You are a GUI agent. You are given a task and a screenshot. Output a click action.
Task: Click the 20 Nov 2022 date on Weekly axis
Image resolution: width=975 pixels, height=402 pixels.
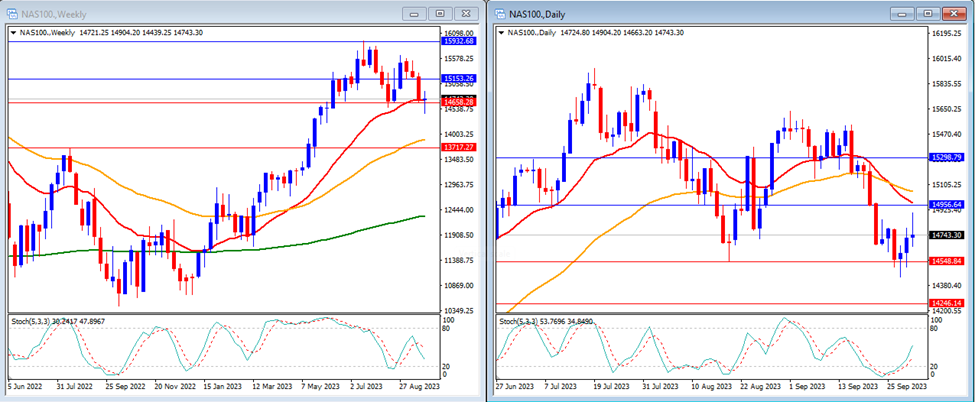pos(175,386)
